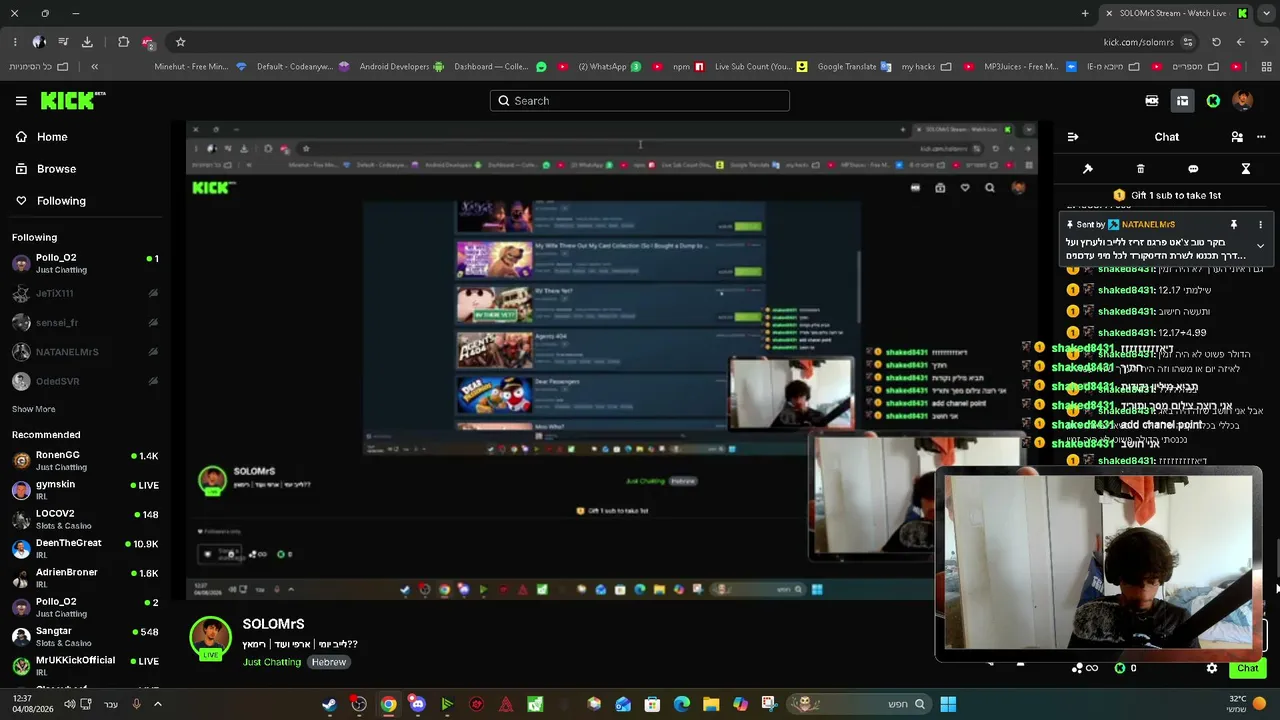Open the Google Translate bookmark
The height and width of the screenshot is (720, 1280).
click(854, 67)
